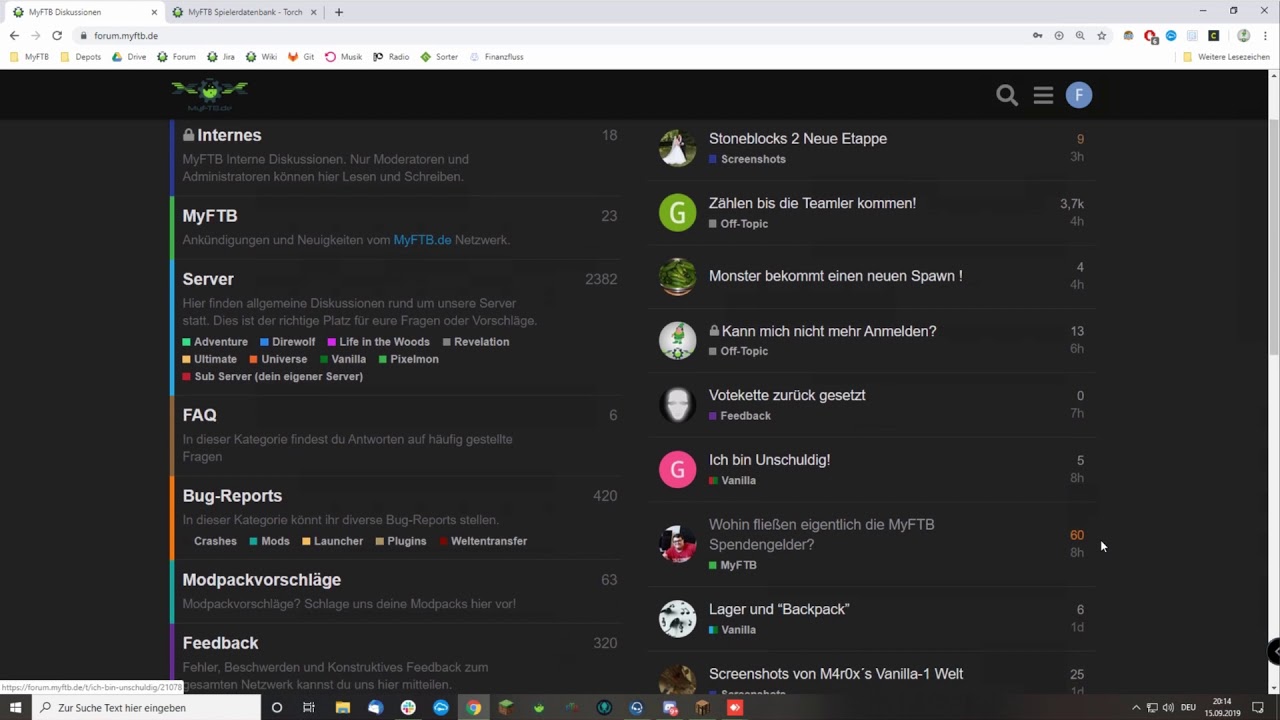Open topic Lager und "Backpack"

click(779, 609)
